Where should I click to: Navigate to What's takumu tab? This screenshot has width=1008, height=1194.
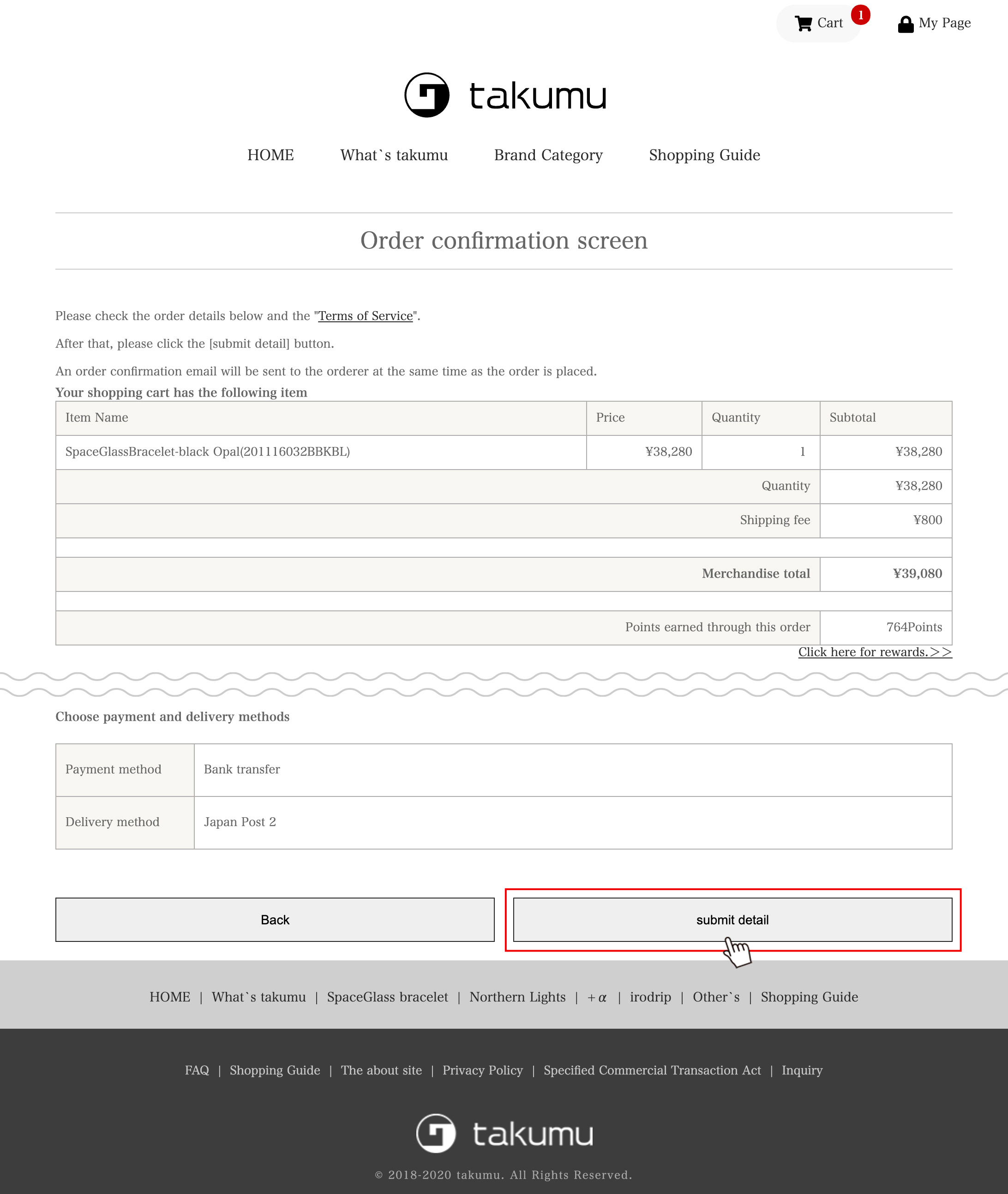[x=393, y=155]
